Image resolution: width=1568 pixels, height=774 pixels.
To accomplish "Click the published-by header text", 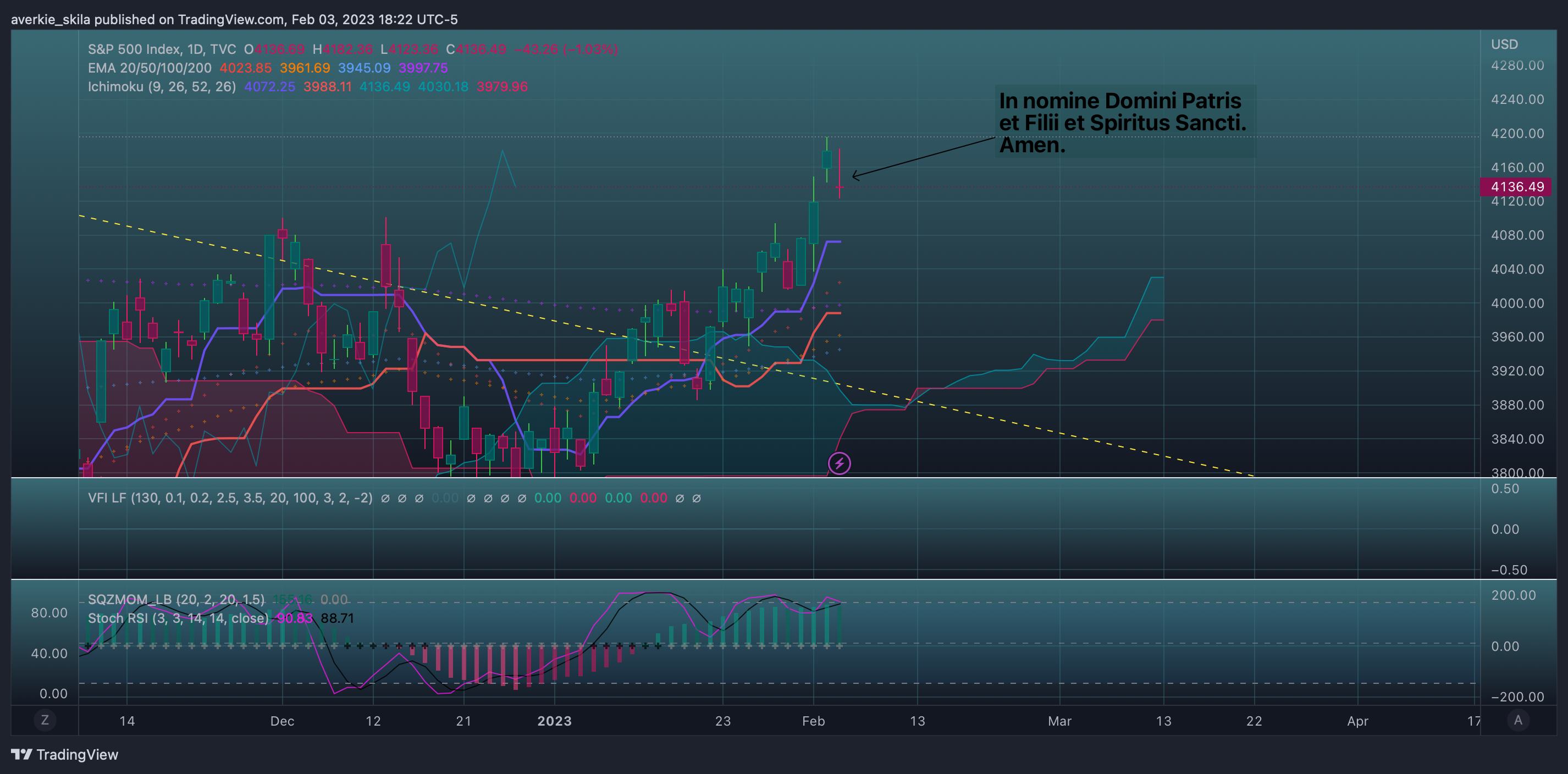I will (234, 19).
